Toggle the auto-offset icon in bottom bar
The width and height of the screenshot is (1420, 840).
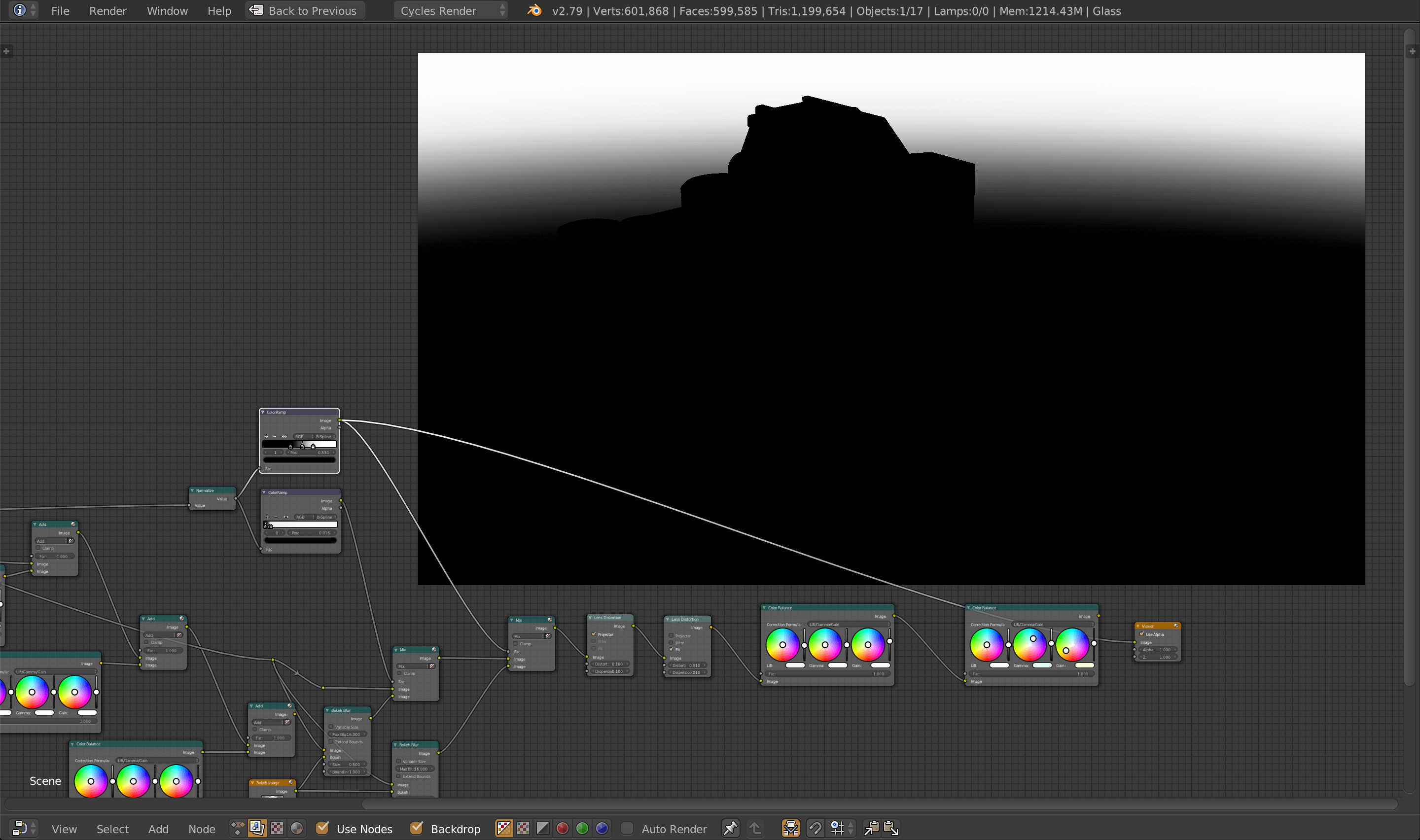[x=791, y=829]
